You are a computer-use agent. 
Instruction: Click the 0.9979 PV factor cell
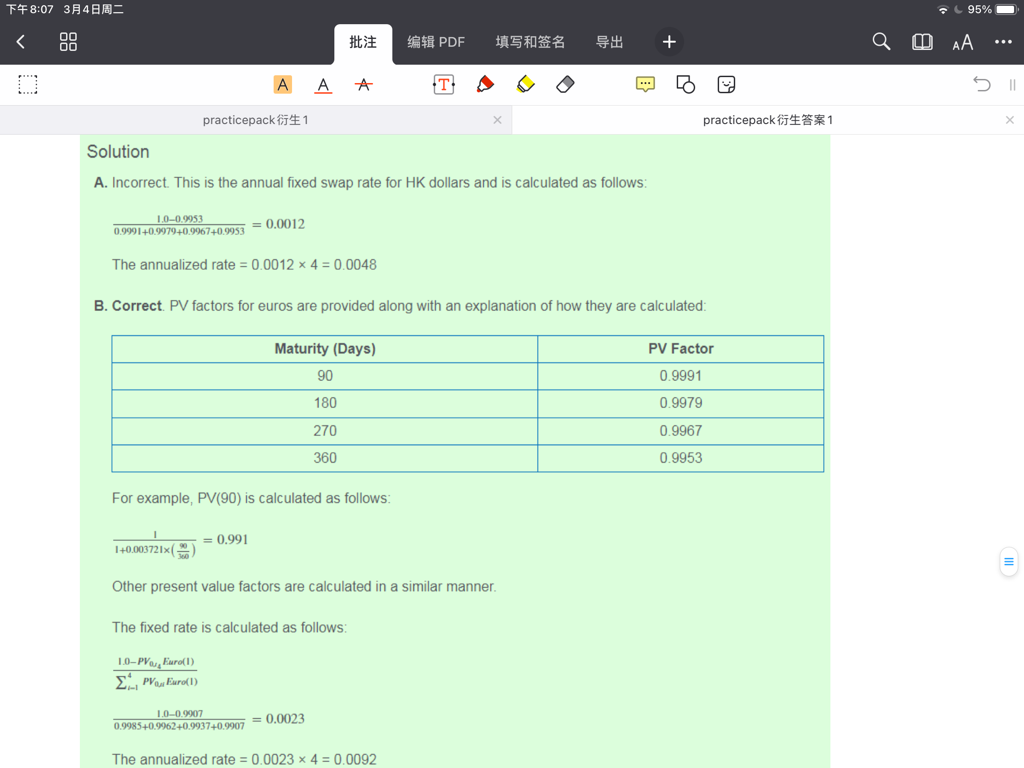680,403
